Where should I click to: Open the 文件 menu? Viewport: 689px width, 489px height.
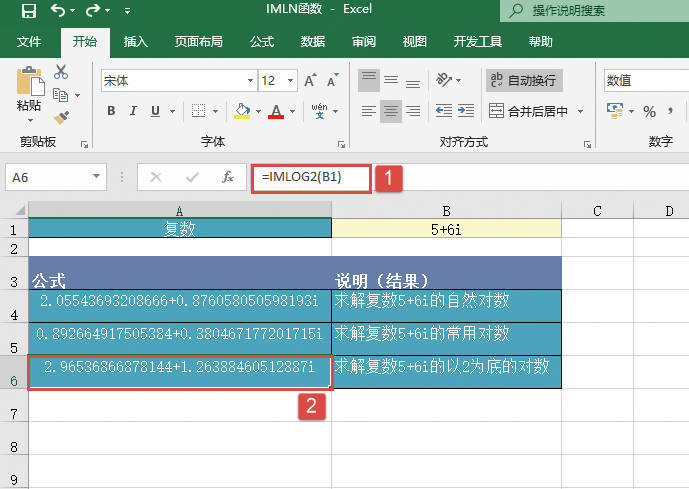pos(29,42)
